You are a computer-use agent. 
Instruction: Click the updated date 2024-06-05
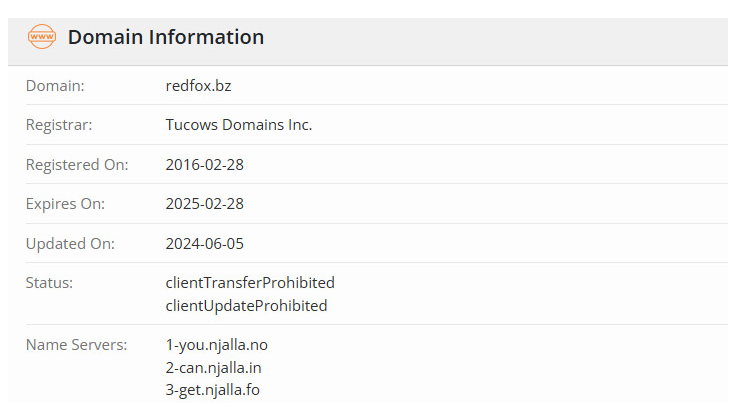(x=204, y=243)
